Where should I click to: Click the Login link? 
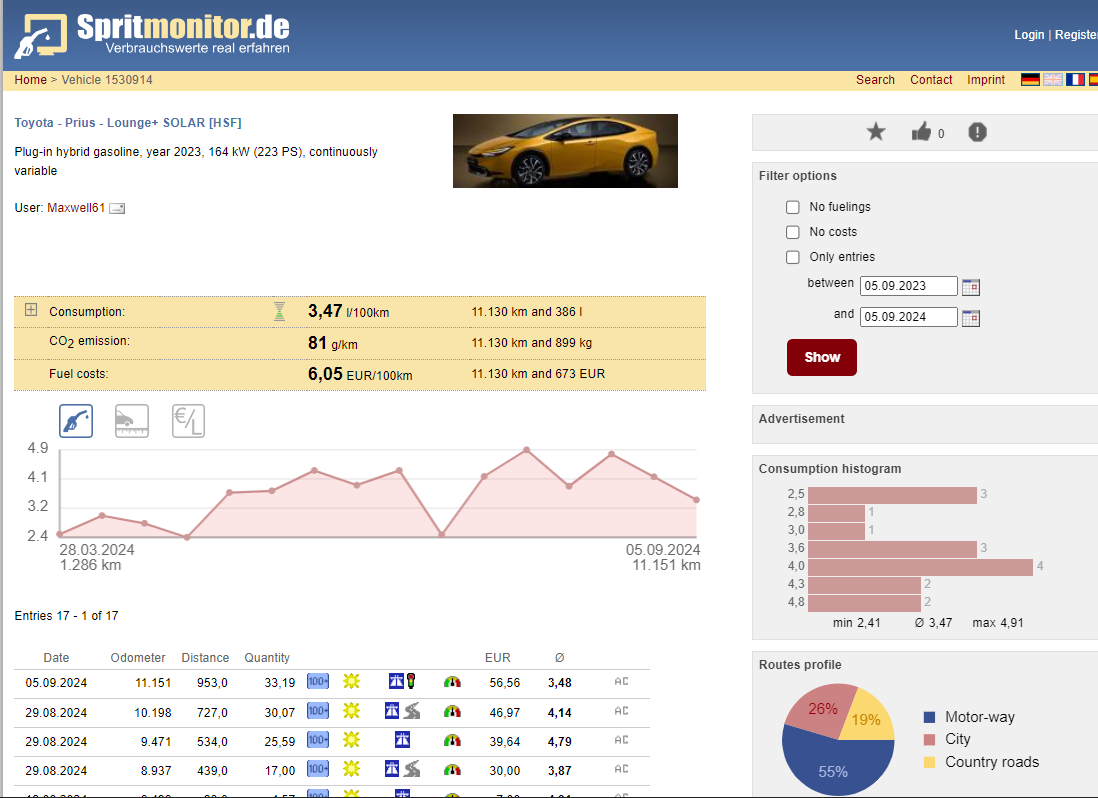tap(1029, 34)
